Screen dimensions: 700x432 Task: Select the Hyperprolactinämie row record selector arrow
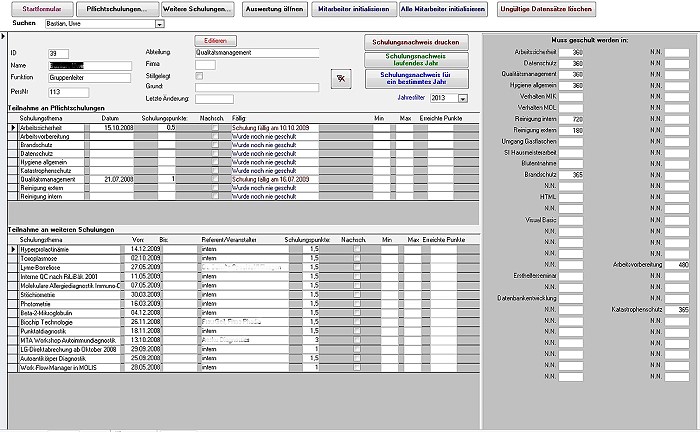(13, 248)
